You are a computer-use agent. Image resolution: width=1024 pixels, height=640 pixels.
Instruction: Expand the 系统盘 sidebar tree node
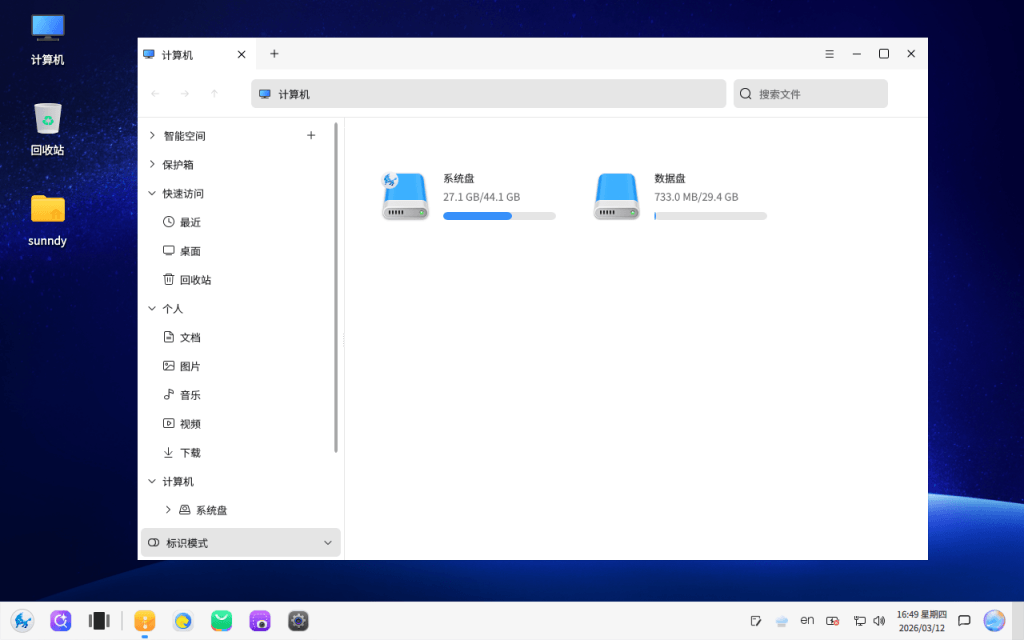[x=168, y=509]
